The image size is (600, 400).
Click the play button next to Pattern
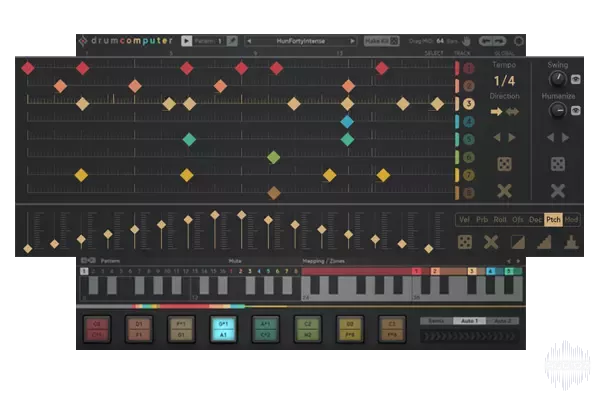[186, 41]
